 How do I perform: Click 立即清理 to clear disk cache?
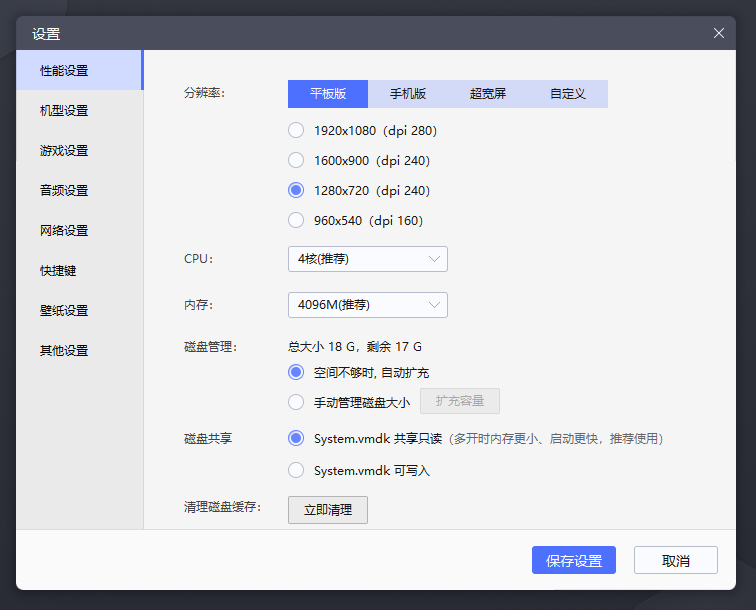click(x=328, y=510)
